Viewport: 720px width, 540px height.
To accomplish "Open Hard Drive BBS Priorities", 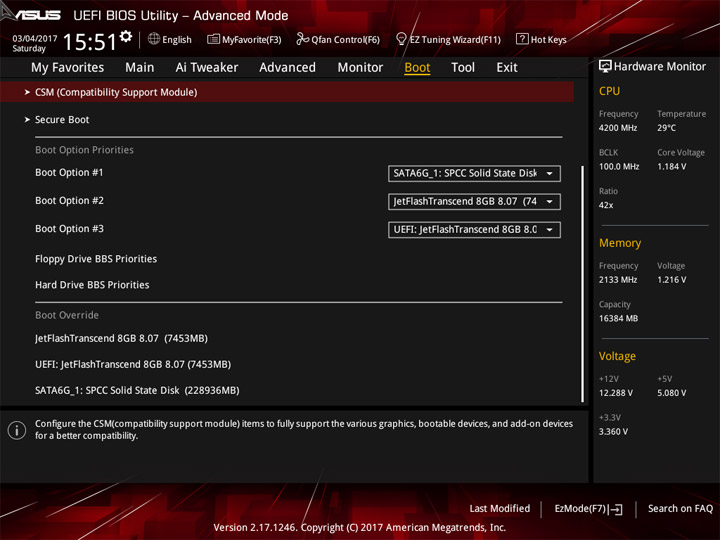I will point(92,285).
